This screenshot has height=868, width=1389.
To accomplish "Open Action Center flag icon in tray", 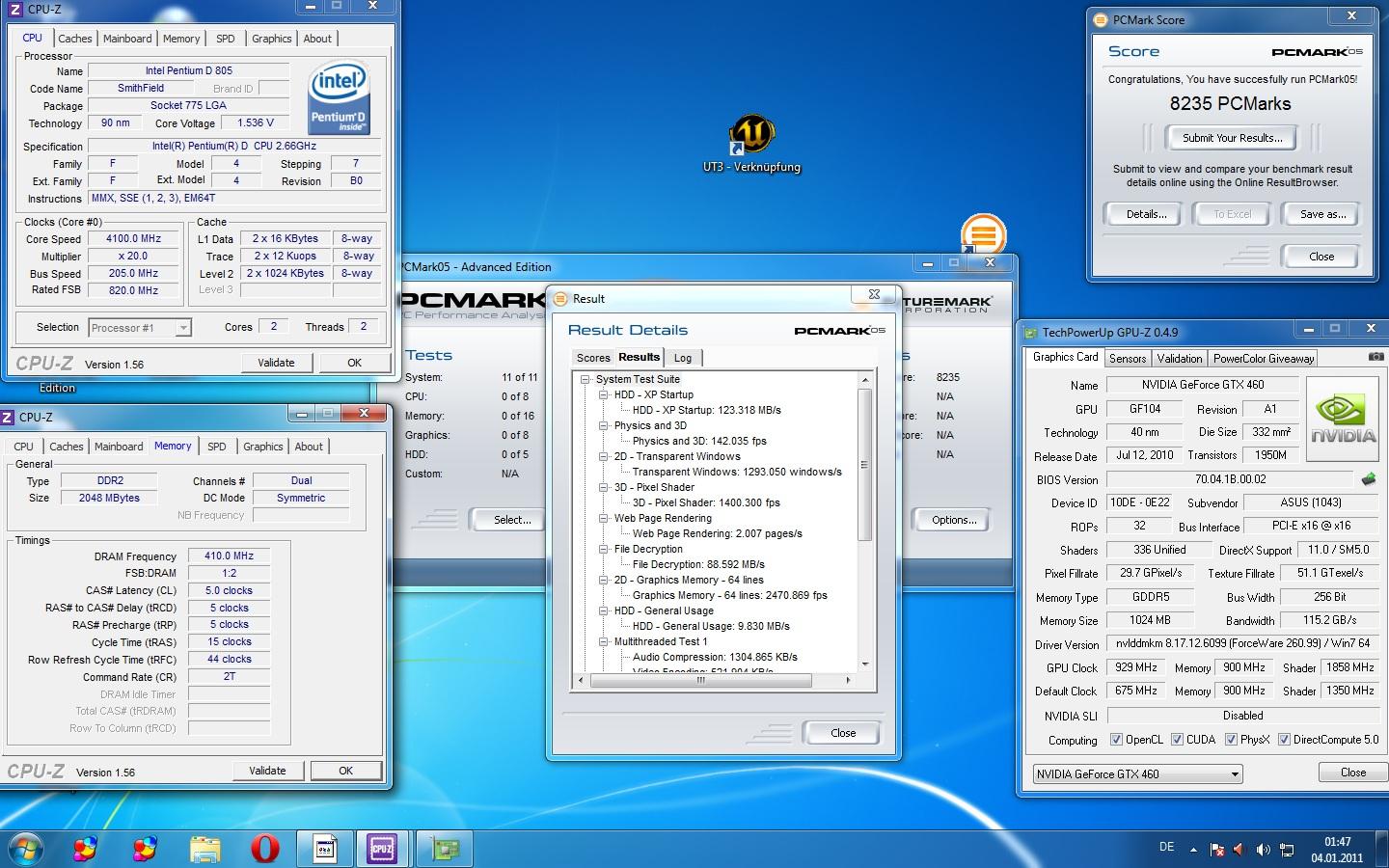I will point(1217,850).
